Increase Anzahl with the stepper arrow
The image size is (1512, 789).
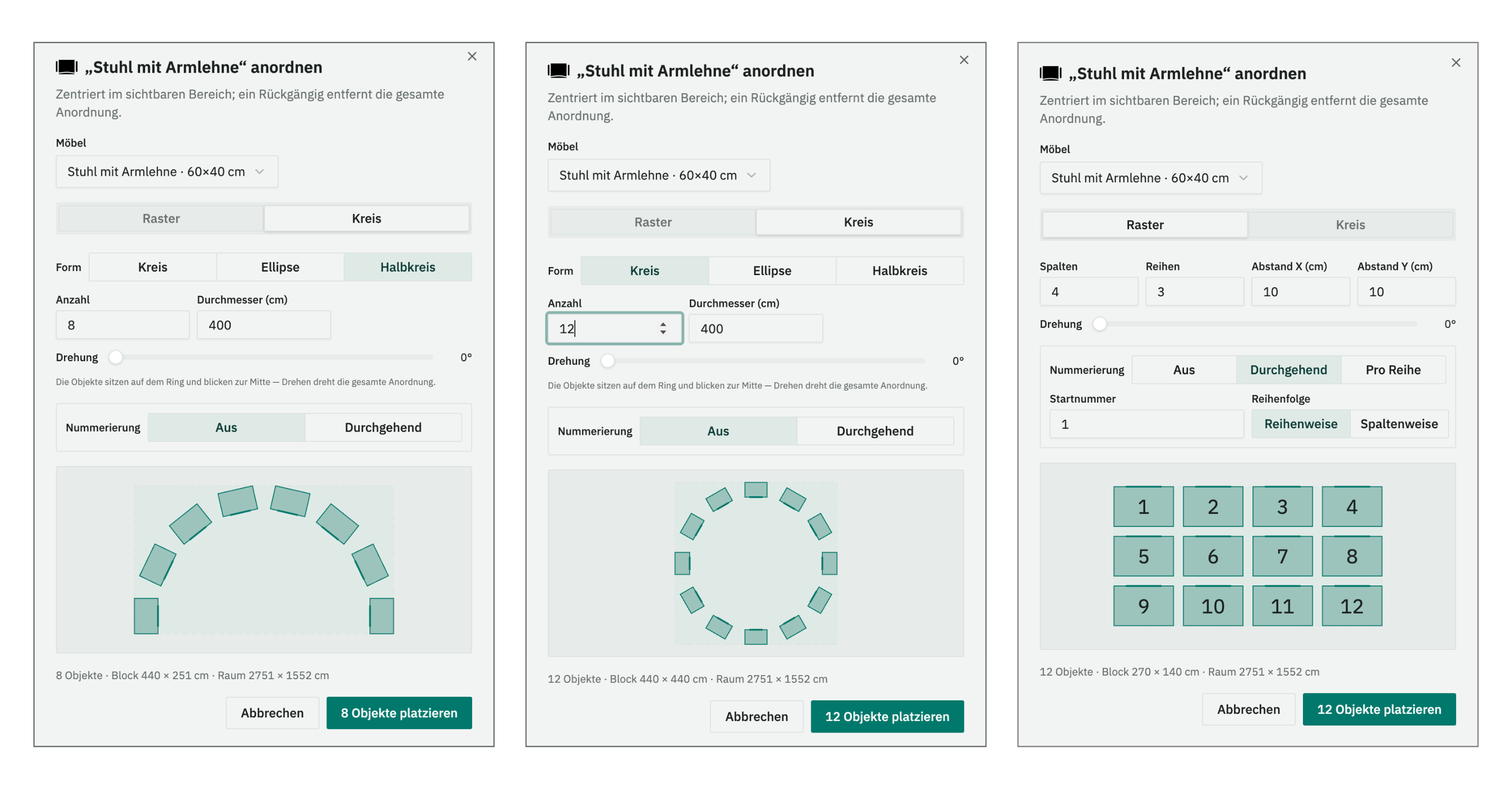(663, 324)
